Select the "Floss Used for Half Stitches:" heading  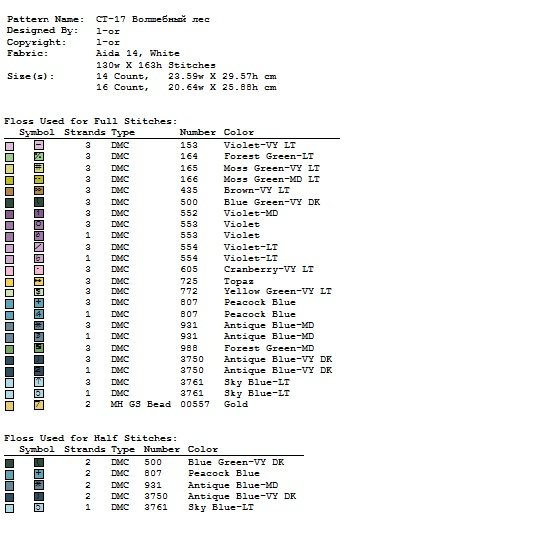pyautogui.click(x=91, y=438)
